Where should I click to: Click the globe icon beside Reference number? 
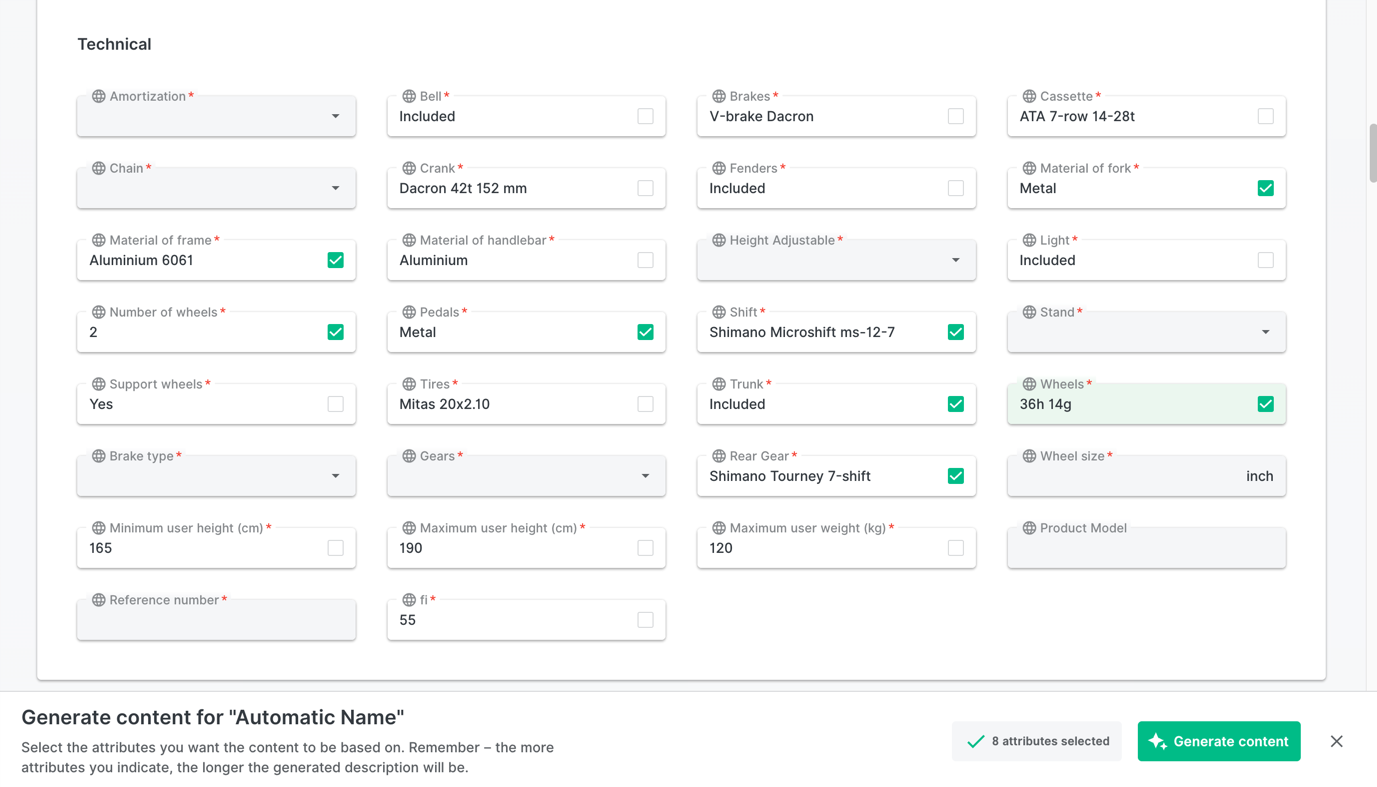[x=98, y=600]
